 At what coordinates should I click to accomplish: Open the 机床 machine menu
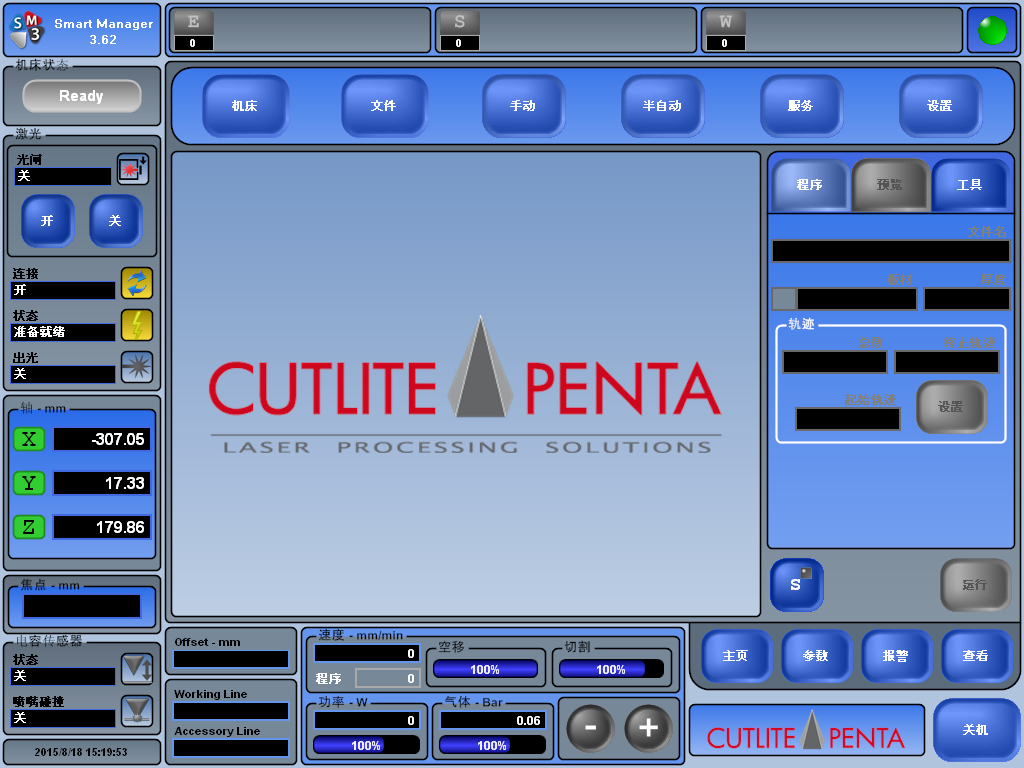pyautogui.click(x=246, y=106)
